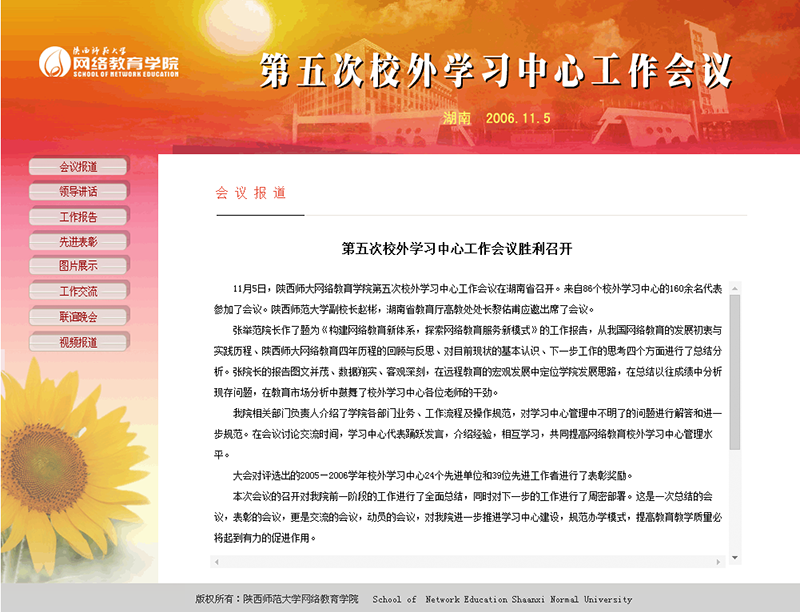Click the 网络教育学院 logo
This screenshot has height=612, width=800.
point(109,62)
